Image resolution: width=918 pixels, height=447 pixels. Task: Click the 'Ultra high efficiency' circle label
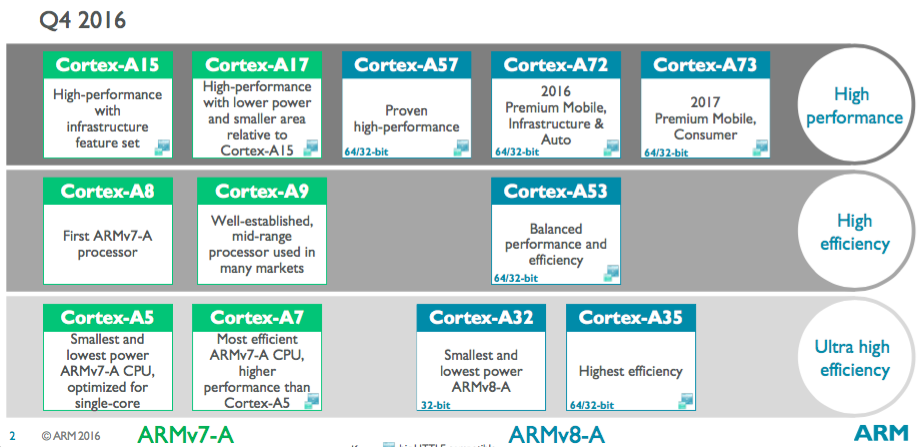click(854, 358)
